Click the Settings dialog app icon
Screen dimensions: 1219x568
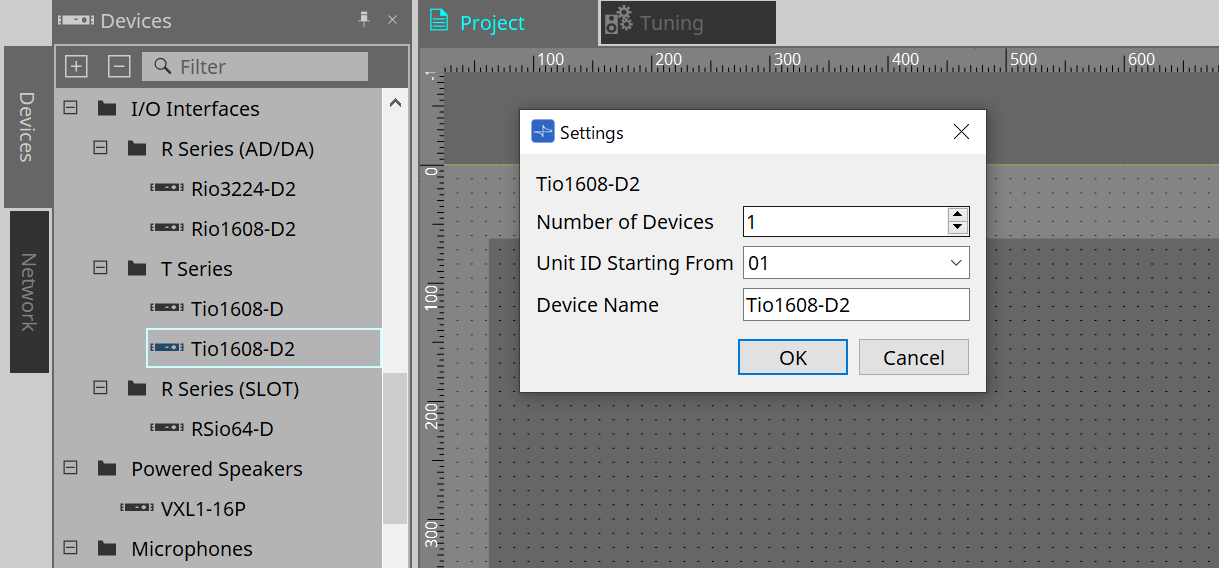click(x=543, y=132)
